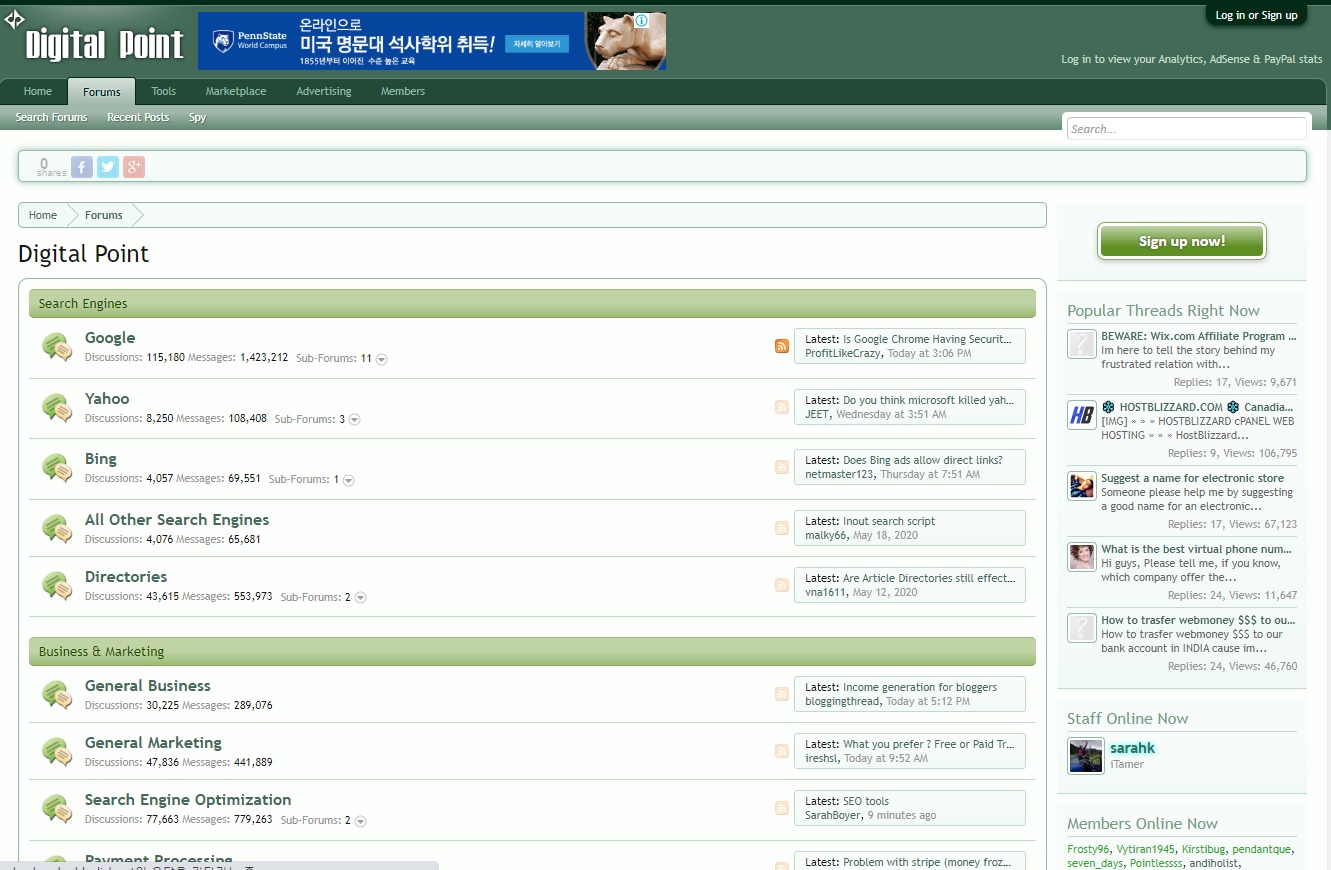Open latest SEO tools thread
1331x870 pixels.
(x=866, y=801)
